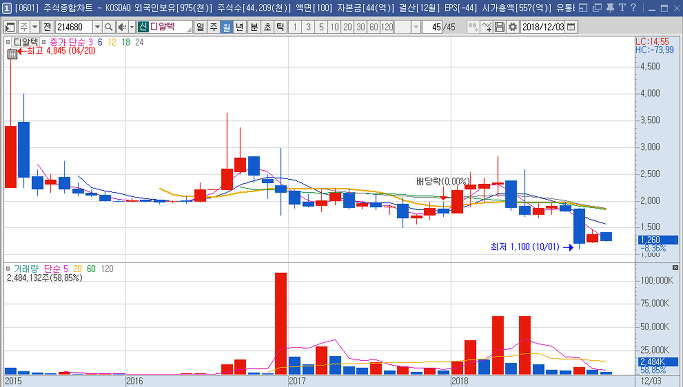Click the current price tag 1,260
This screenshot has height=387, width=683.
[658, 240]
